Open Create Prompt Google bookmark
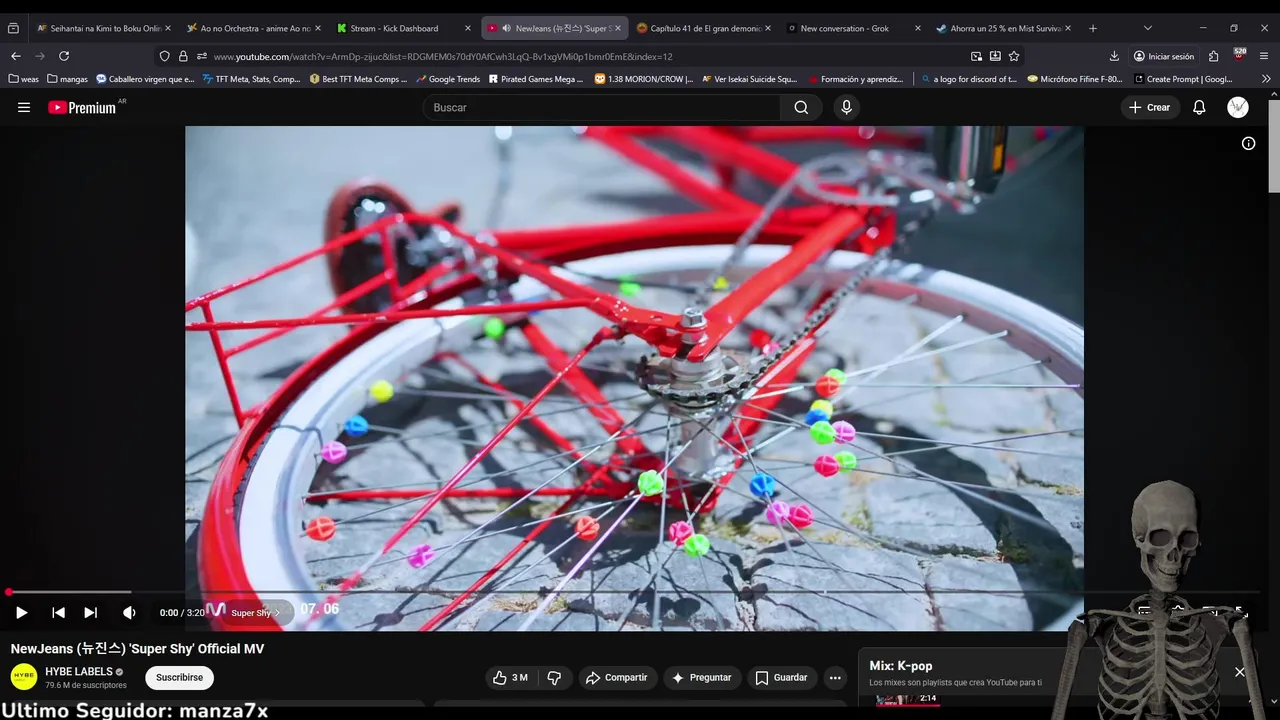 (x=1182, y=79)
